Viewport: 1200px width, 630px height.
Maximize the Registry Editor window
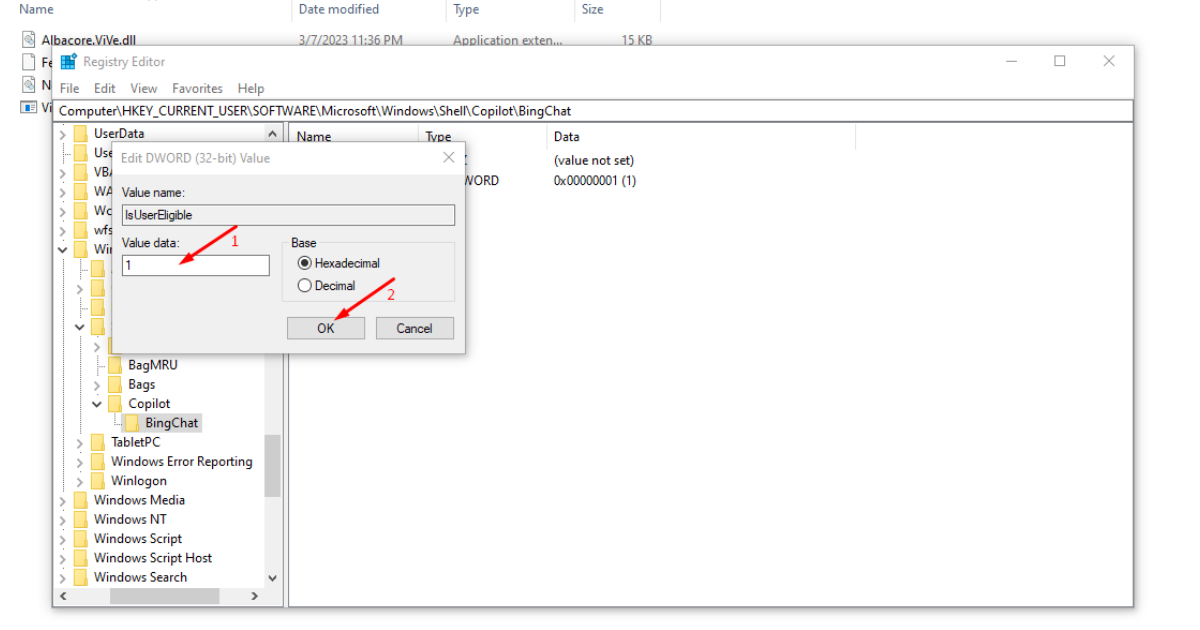[x=1060, y=61]
